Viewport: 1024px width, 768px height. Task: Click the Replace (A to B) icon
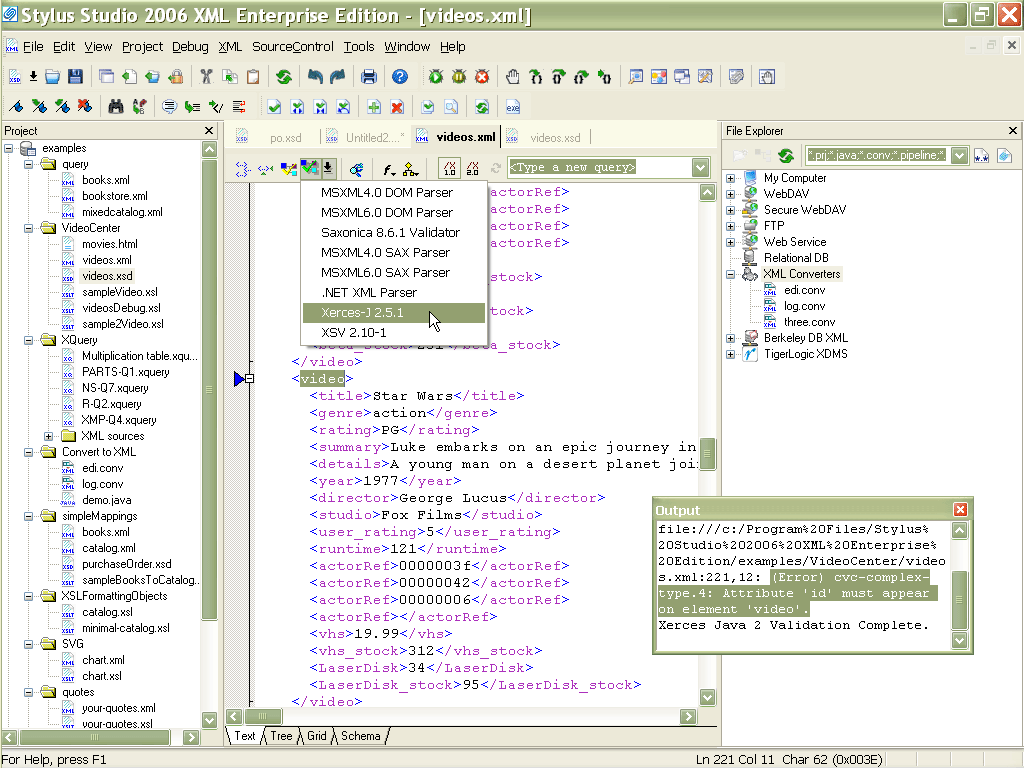pos(139,106)
